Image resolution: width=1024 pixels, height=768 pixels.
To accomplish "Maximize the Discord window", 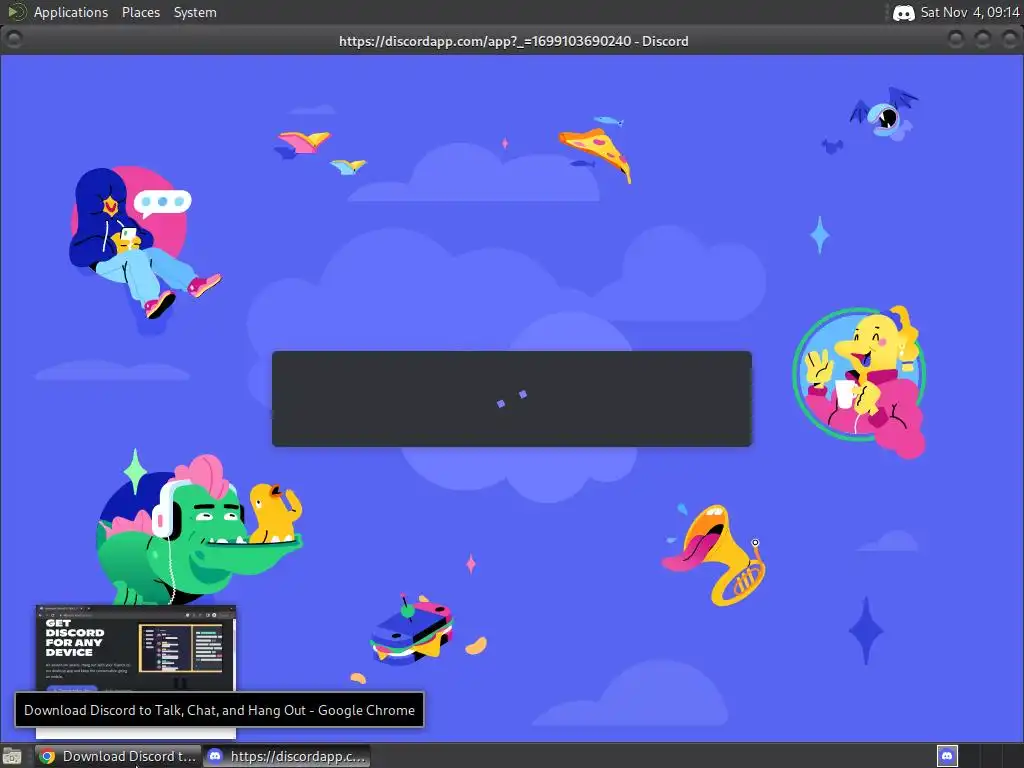I will 982,39.
